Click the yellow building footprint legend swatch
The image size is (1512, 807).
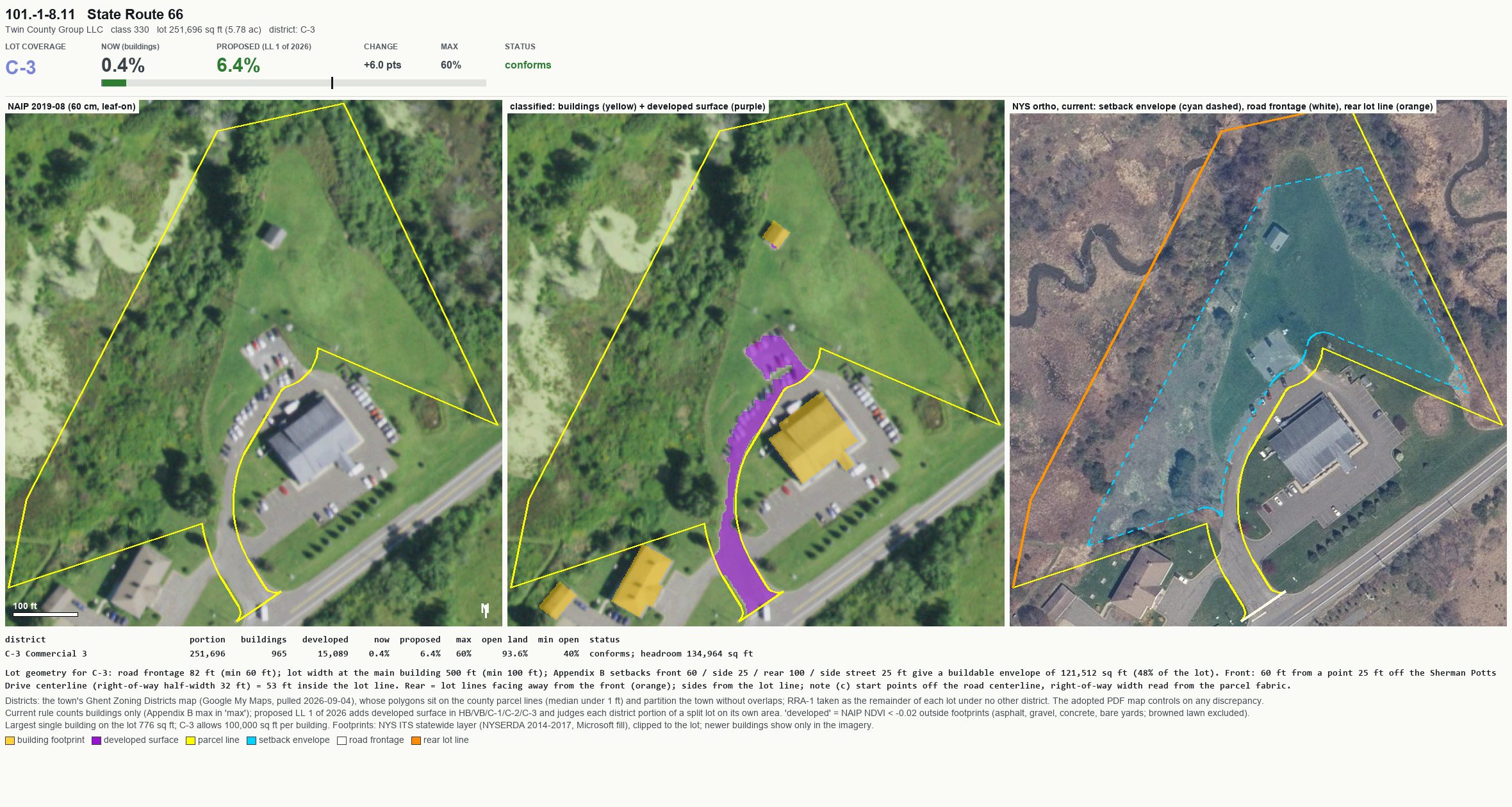(x=10, y=740)
